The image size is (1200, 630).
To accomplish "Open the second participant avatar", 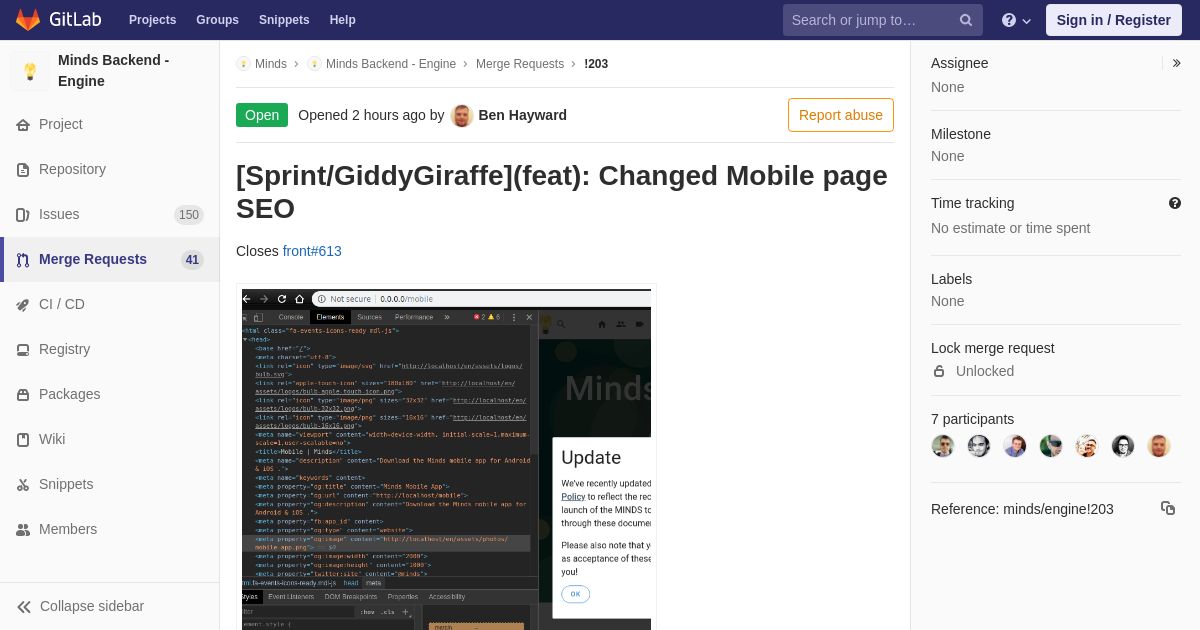I will pyautogui.click(x=979, y=446).
